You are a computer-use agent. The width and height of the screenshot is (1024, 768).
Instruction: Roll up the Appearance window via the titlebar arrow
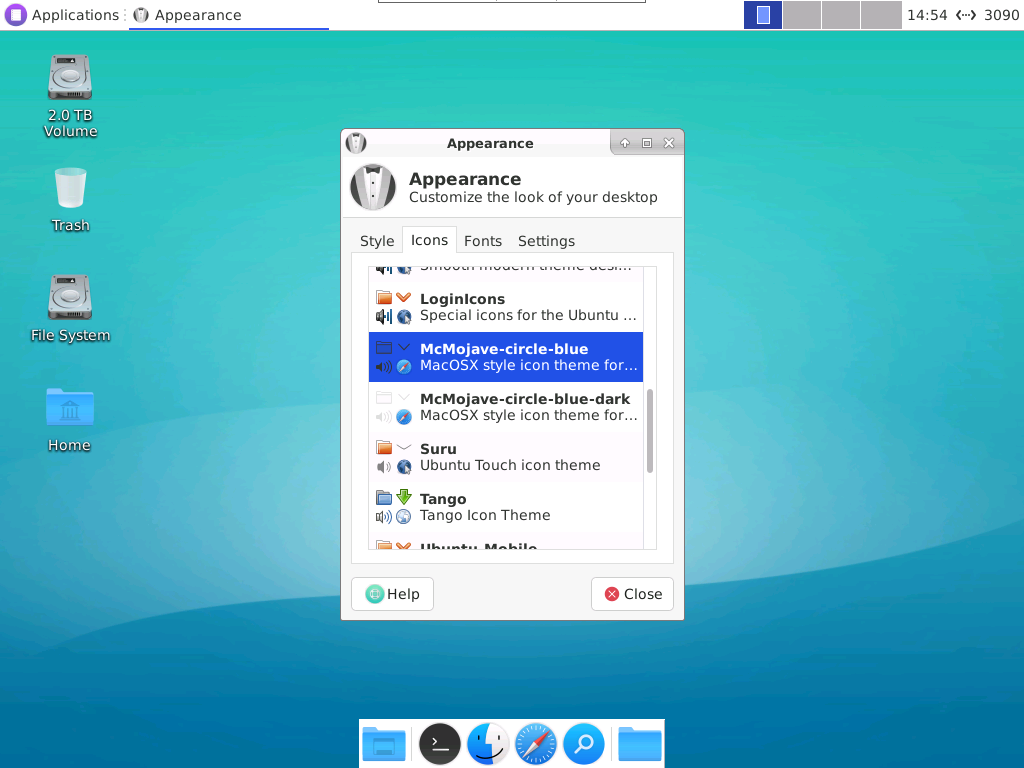[625, 143]
